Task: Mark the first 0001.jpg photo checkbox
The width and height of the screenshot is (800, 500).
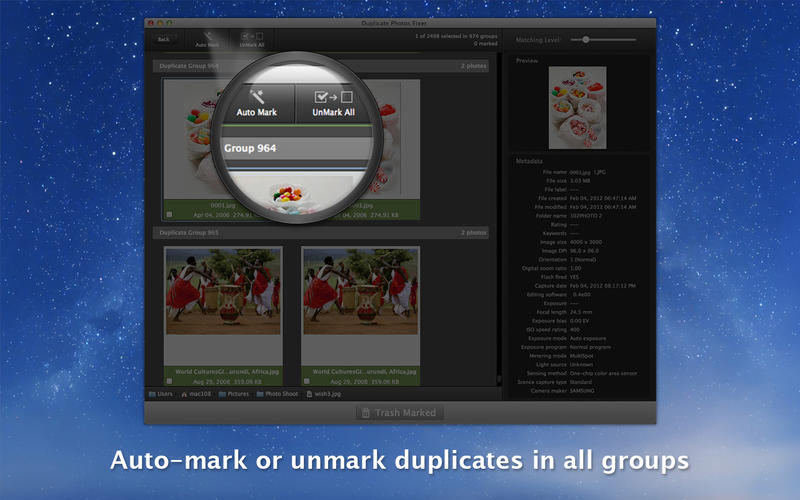Action: click(170, 214)
